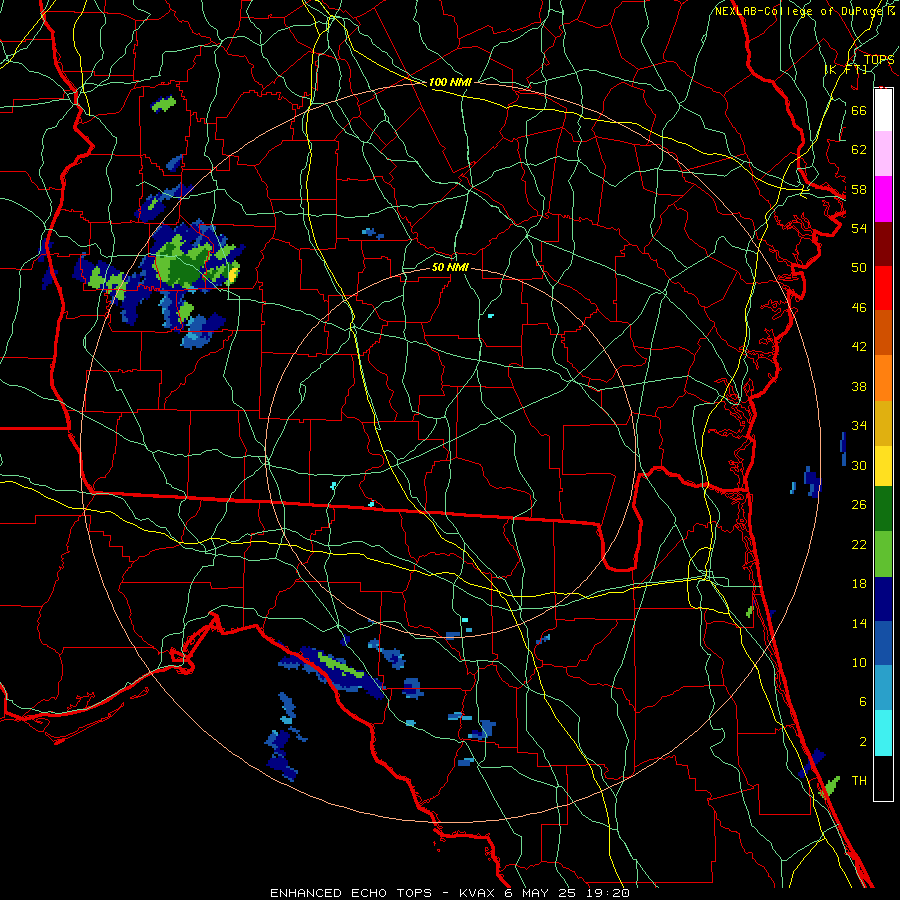This screenshot has width=900, height=900.
Task: Click the 'K FT' legend units label
Action: [x=845, y=69]
